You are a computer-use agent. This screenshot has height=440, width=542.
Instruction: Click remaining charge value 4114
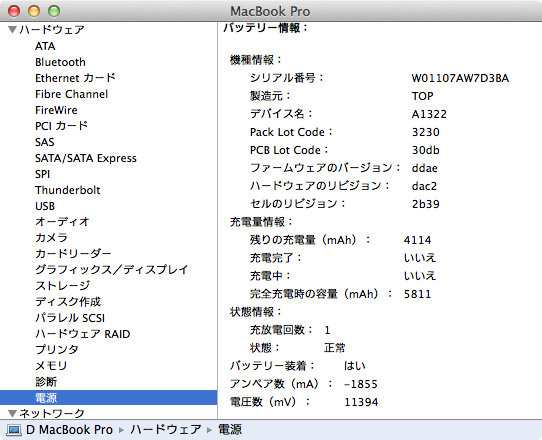417,240
